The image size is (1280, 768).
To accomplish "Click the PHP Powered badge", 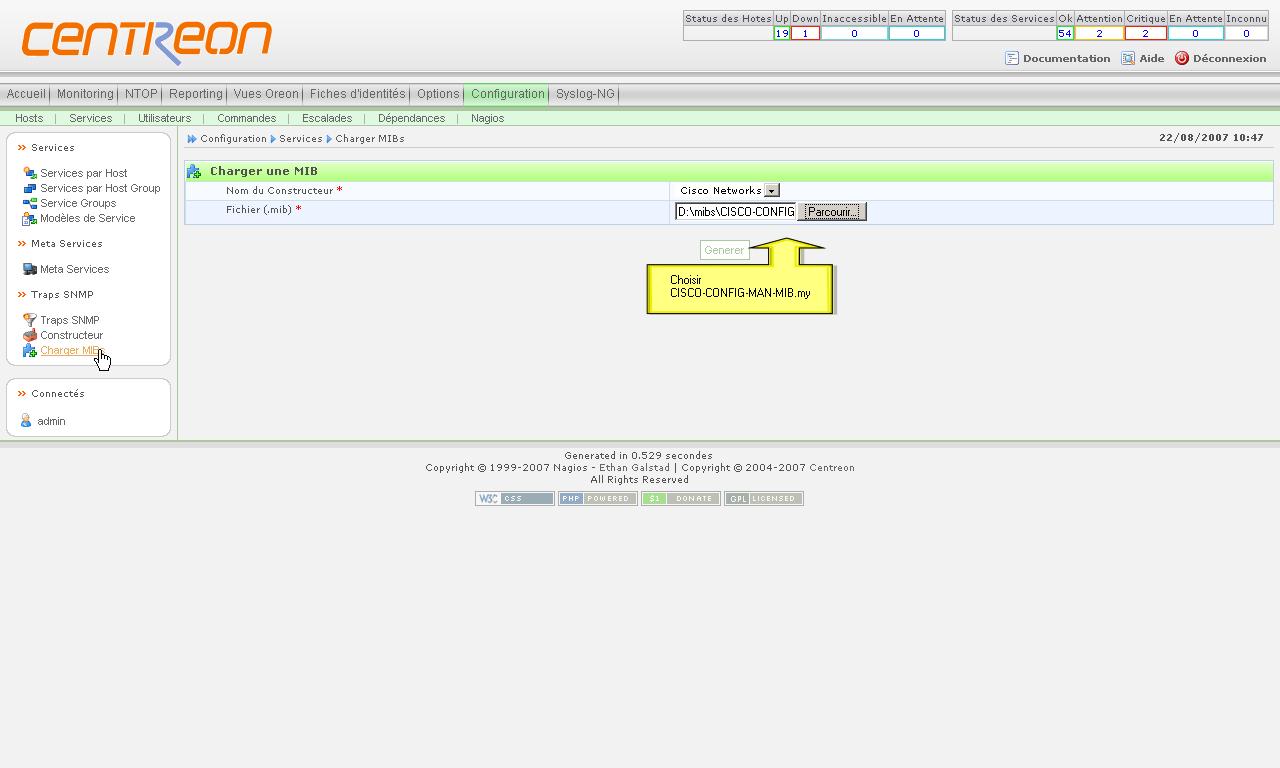I will click(598, 499).
